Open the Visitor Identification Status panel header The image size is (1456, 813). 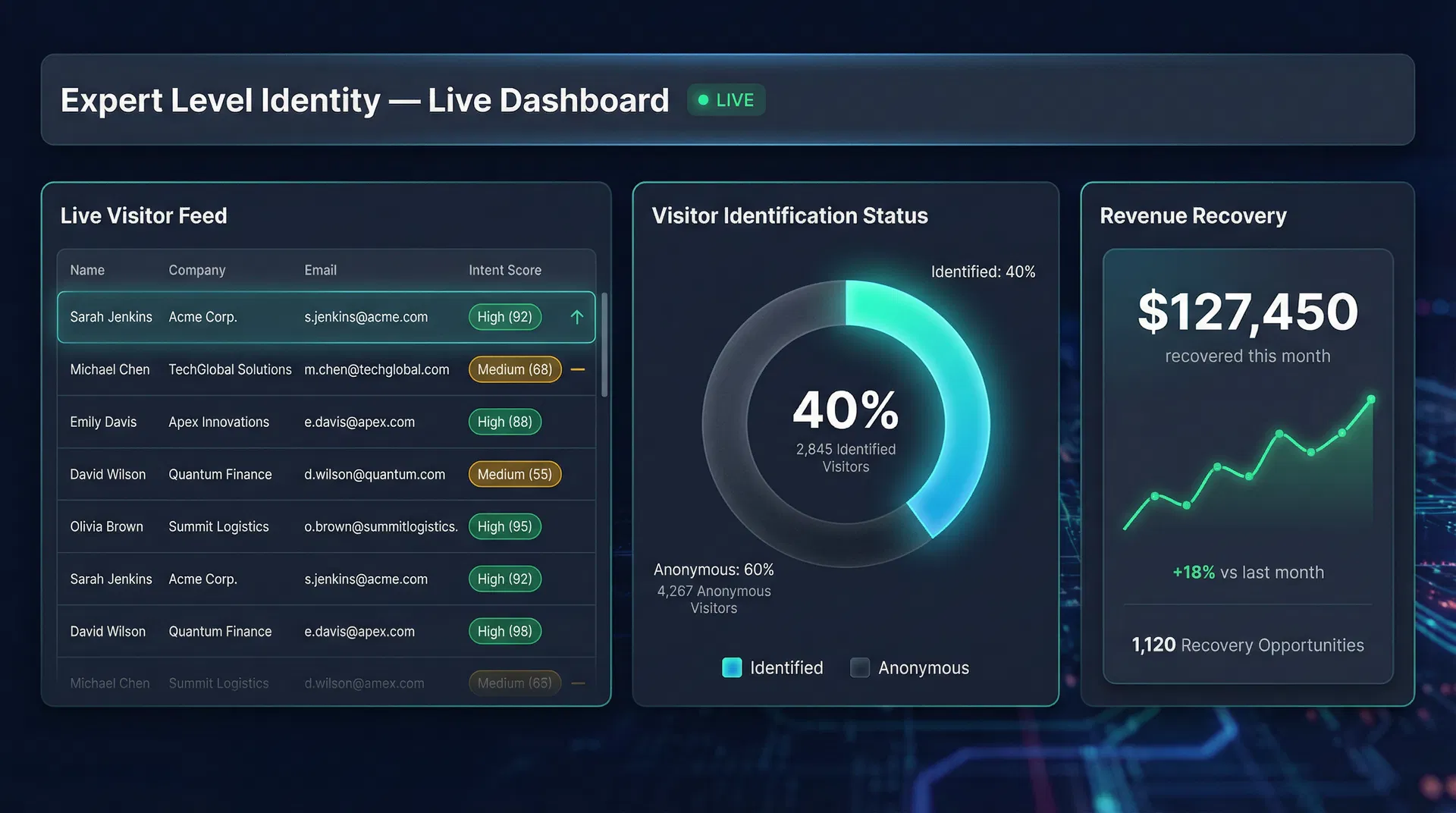(789, 215)
